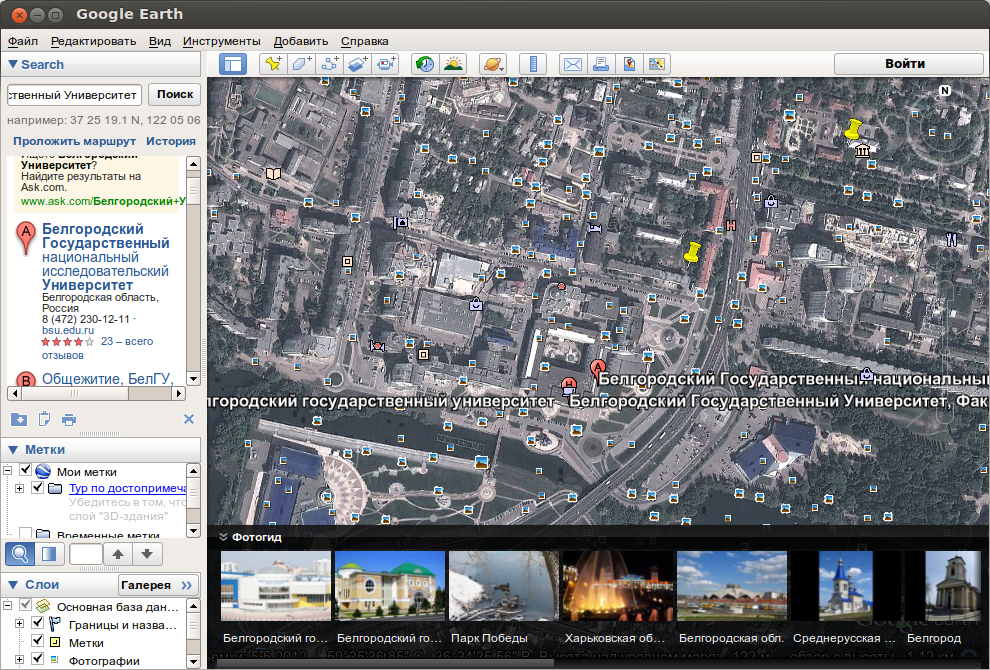Expand the Границы и названия tree node
This screenshot has height=670, width=990.
pyautogui.click(x=20, y=624)
